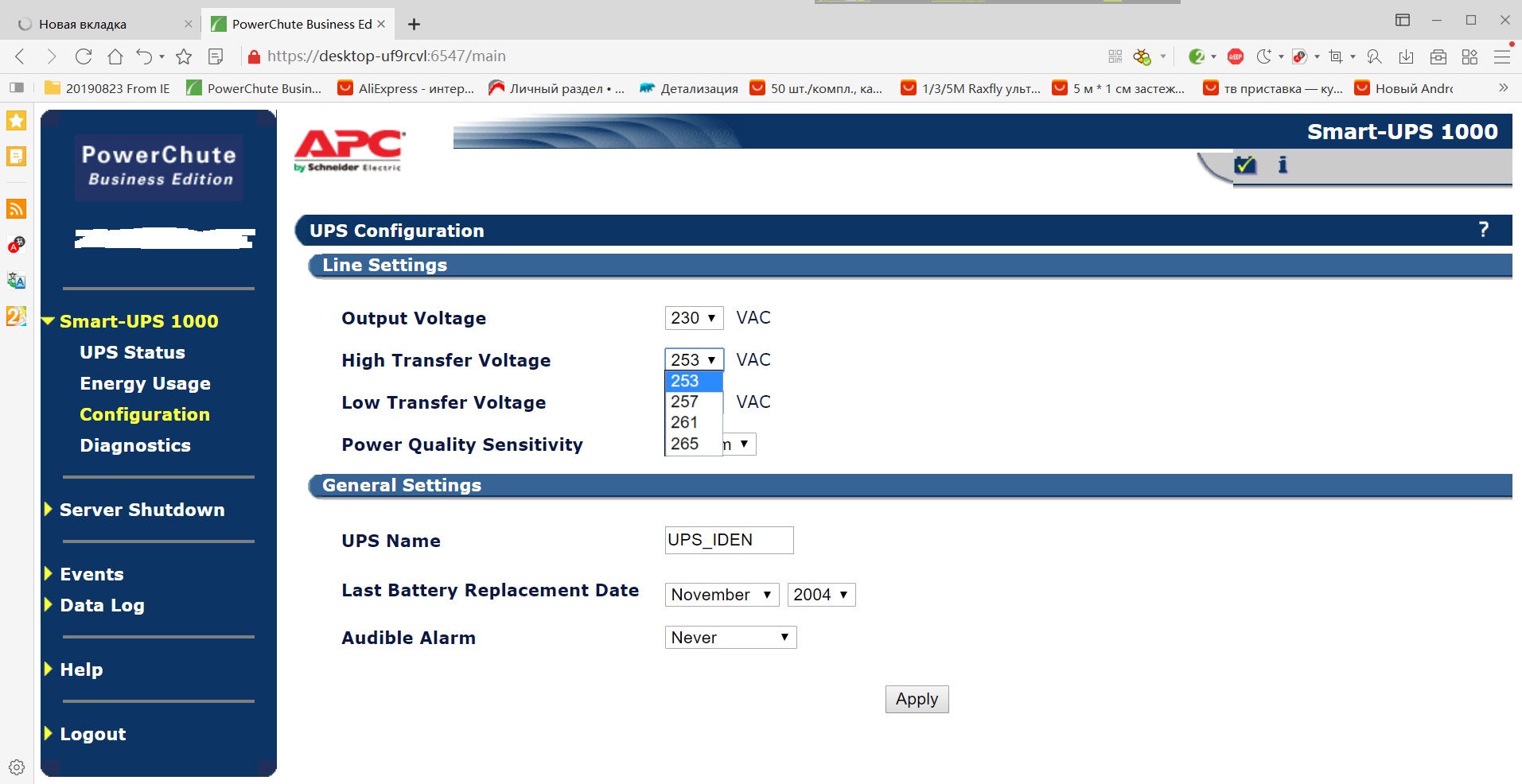Toggle the moon night mode icon
This screenshot has width=1522, height=784.
(1264, 56)
